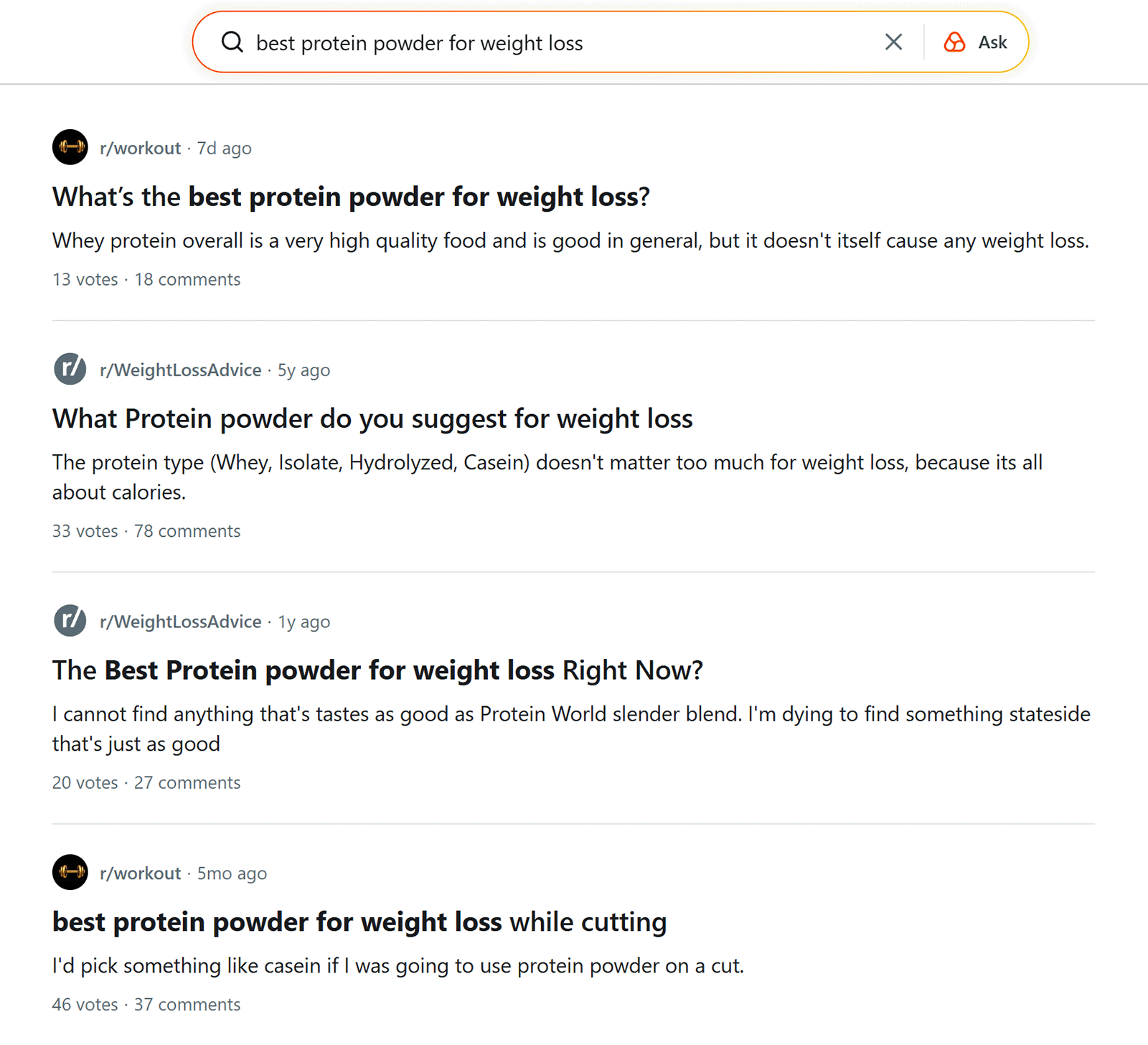Open the r/WeightLossAdvice subreddit link from five years ago

coord(180,370)
